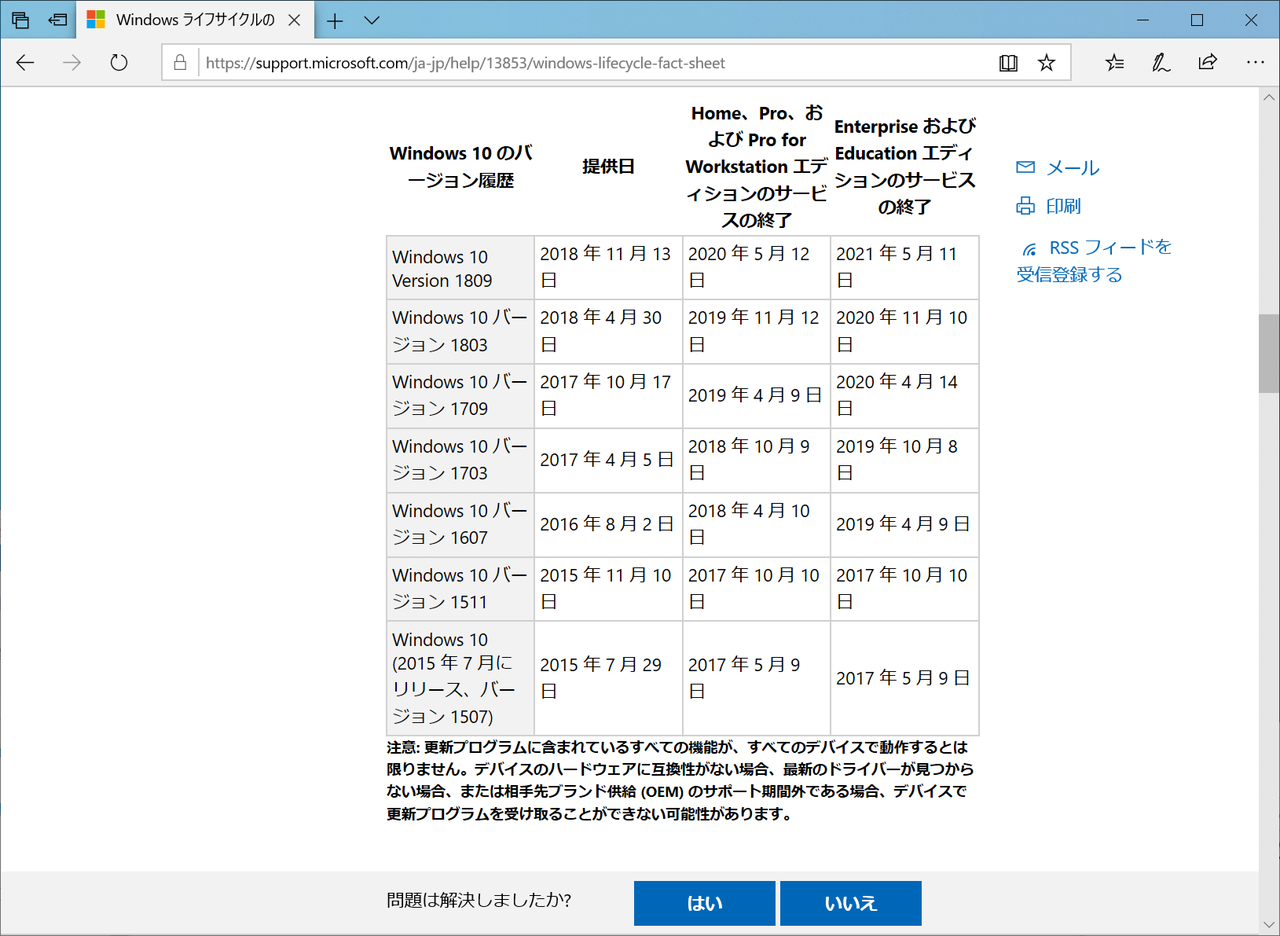The image size is (1280, 936).
Task: Open the tabs you've set aside icon
Action: click(x=21, y=20)
